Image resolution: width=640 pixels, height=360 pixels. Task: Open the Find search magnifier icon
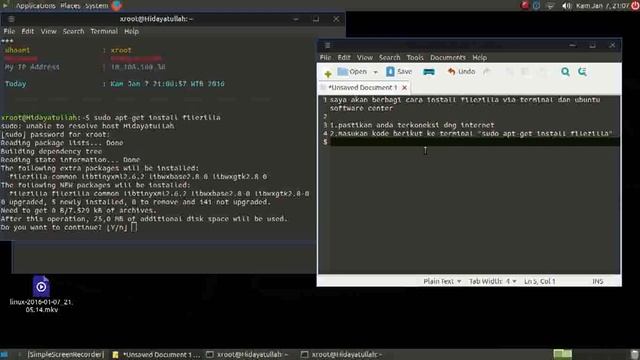(x=565, y=72)
